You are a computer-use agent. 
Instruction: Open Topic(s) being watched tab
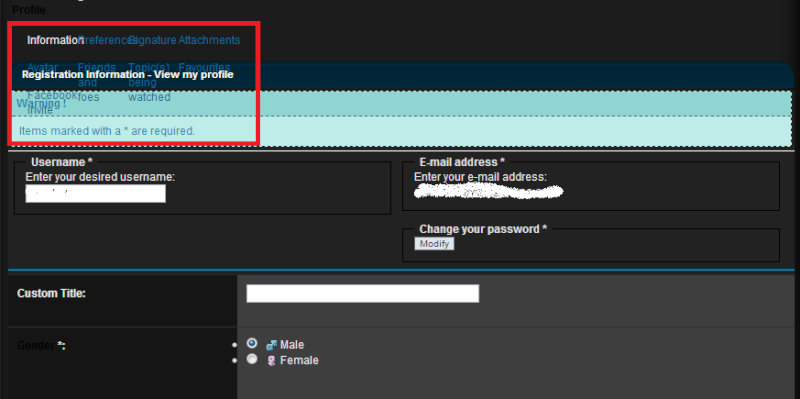coord(149,82)
